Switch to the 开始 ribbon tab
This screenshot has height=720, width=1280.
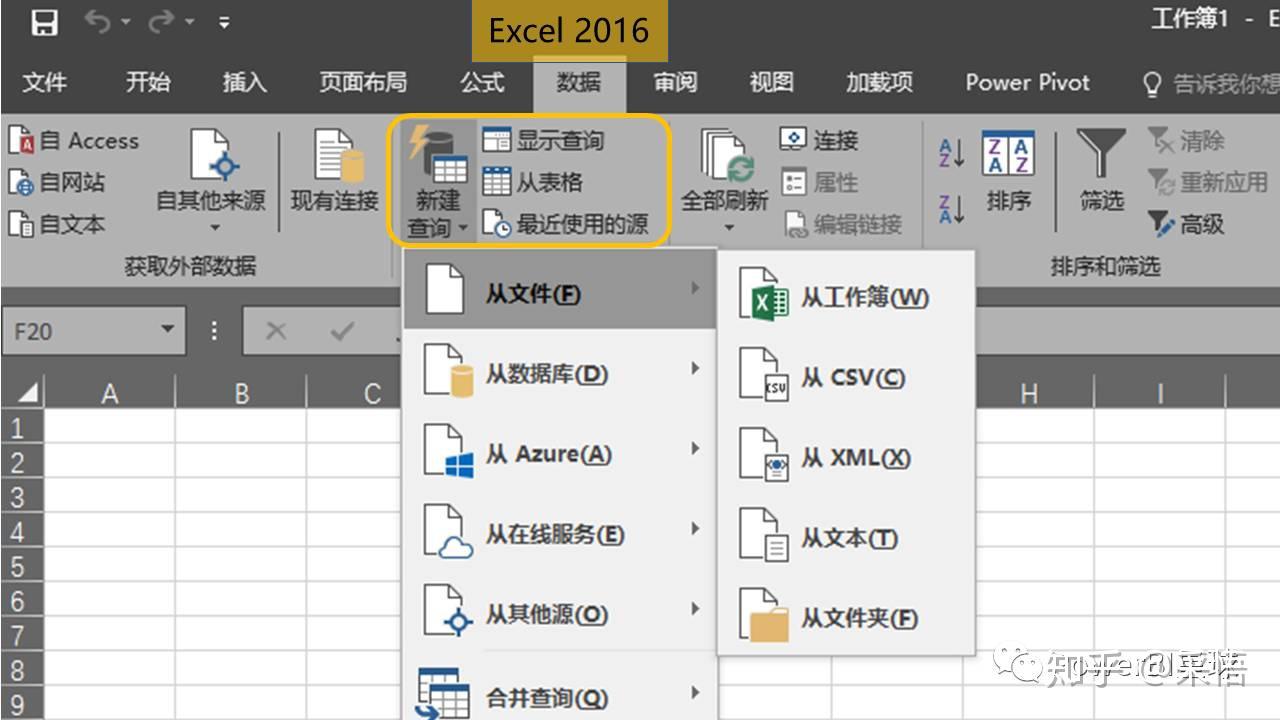[148, 83]
